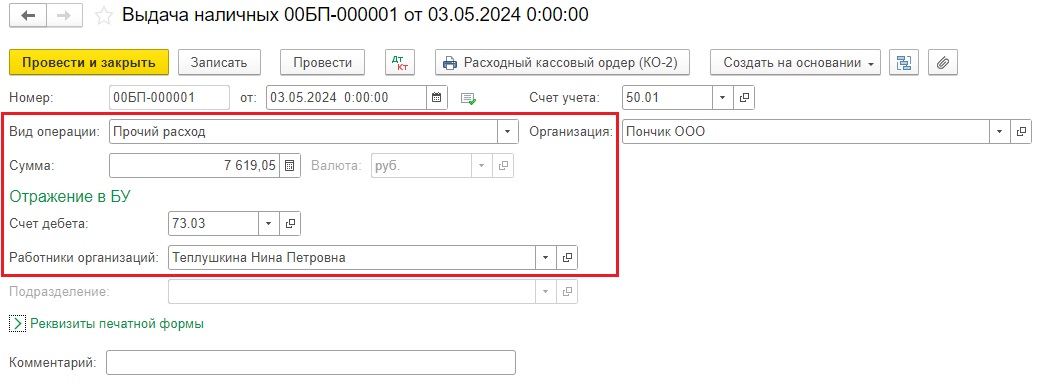The width and height of the screenshot is (1044, 389).
Task: Click the Вид операции field Прочий расход
Action: pos(303,132)
